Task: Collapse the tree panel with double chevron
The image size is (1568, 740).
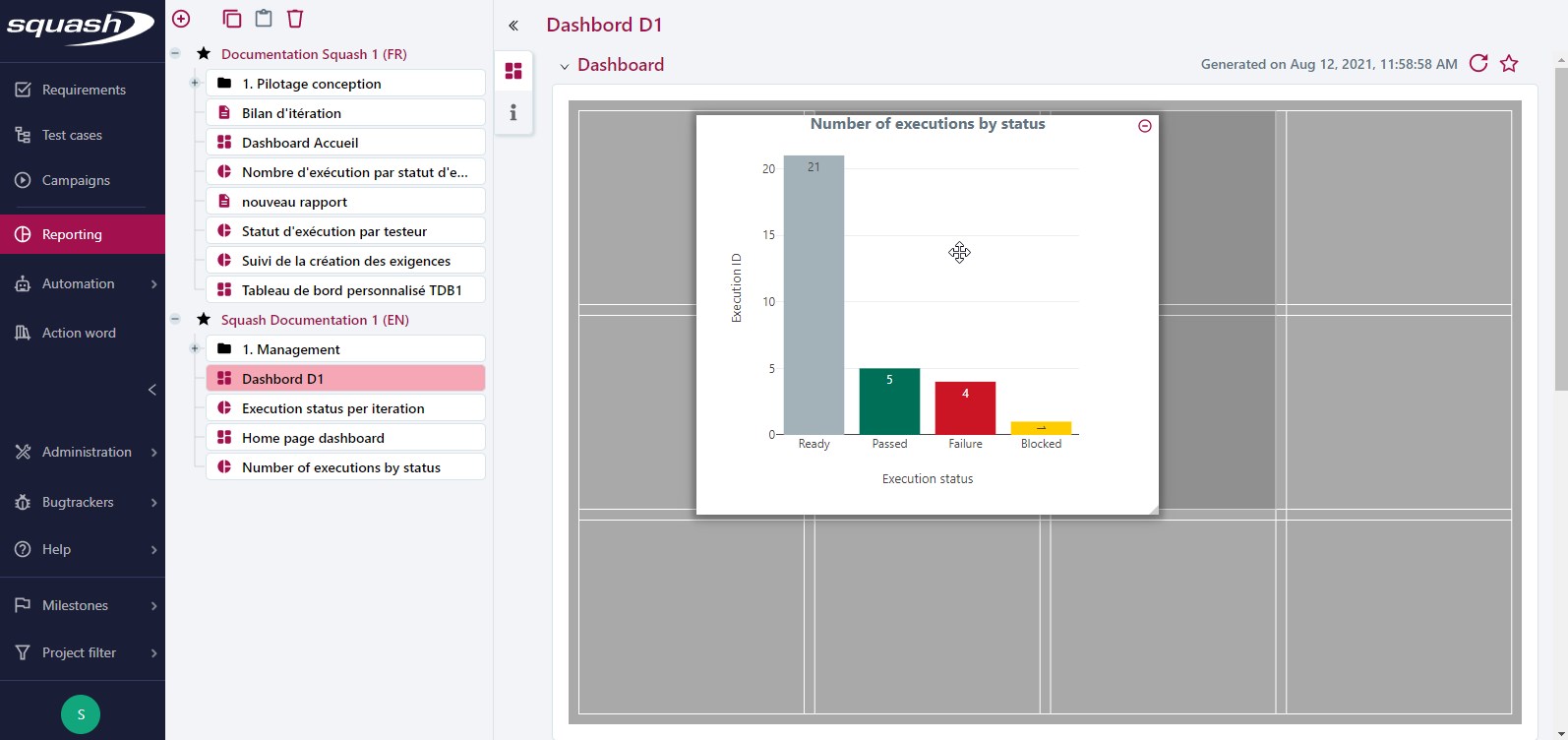Action: click(513, 26)
